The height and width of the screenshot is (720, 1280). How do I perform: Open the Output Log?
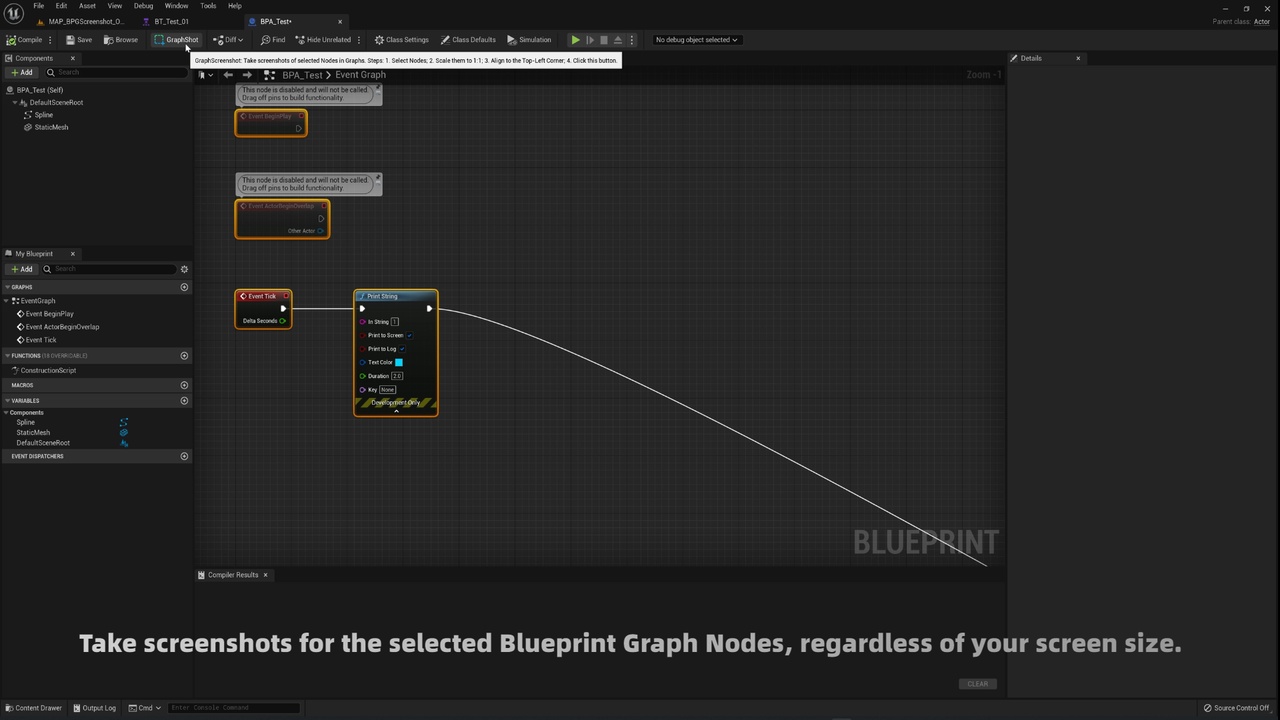93,708
